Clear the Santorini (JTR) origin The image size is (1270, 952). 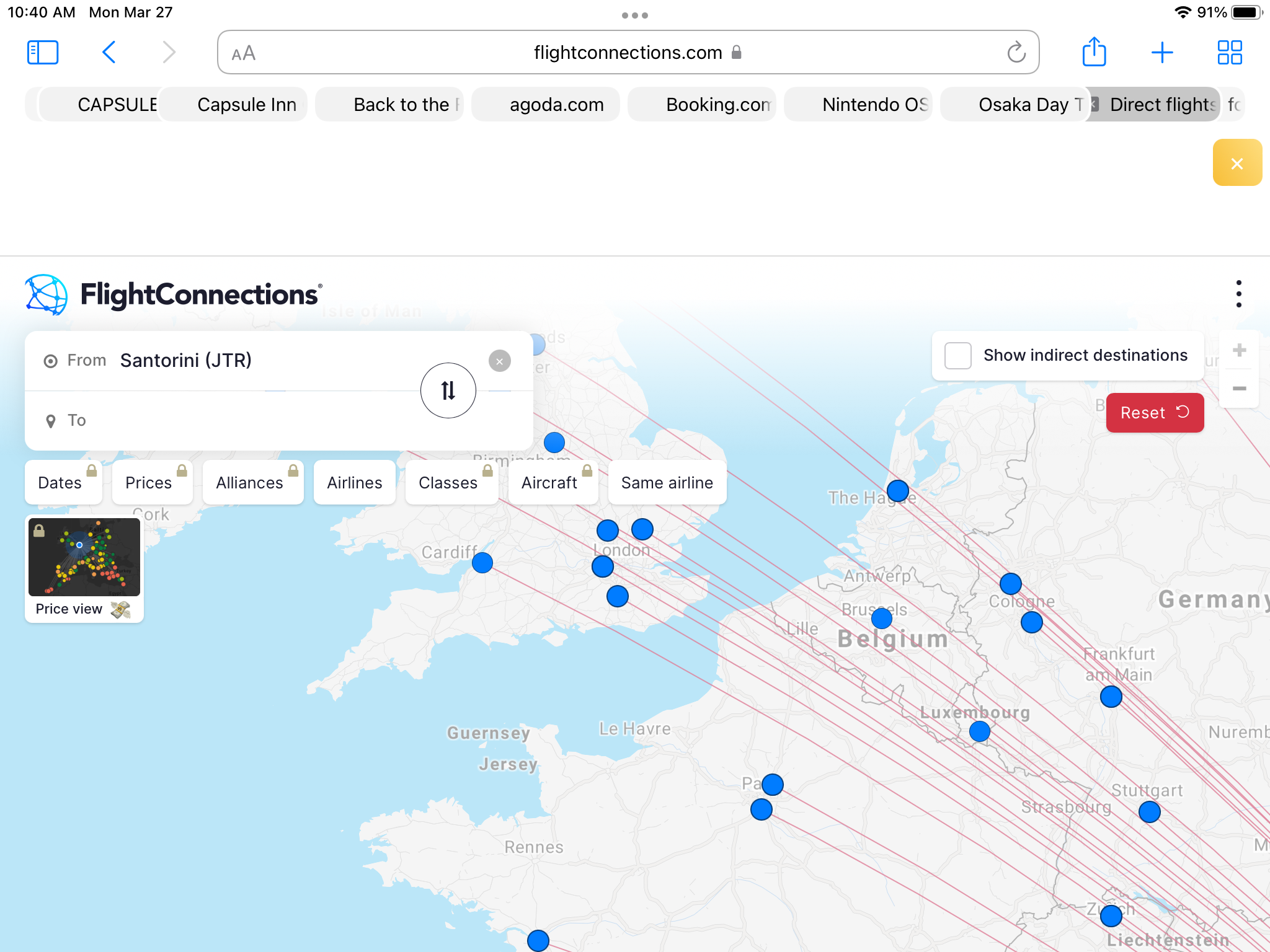tap(500, 361)
